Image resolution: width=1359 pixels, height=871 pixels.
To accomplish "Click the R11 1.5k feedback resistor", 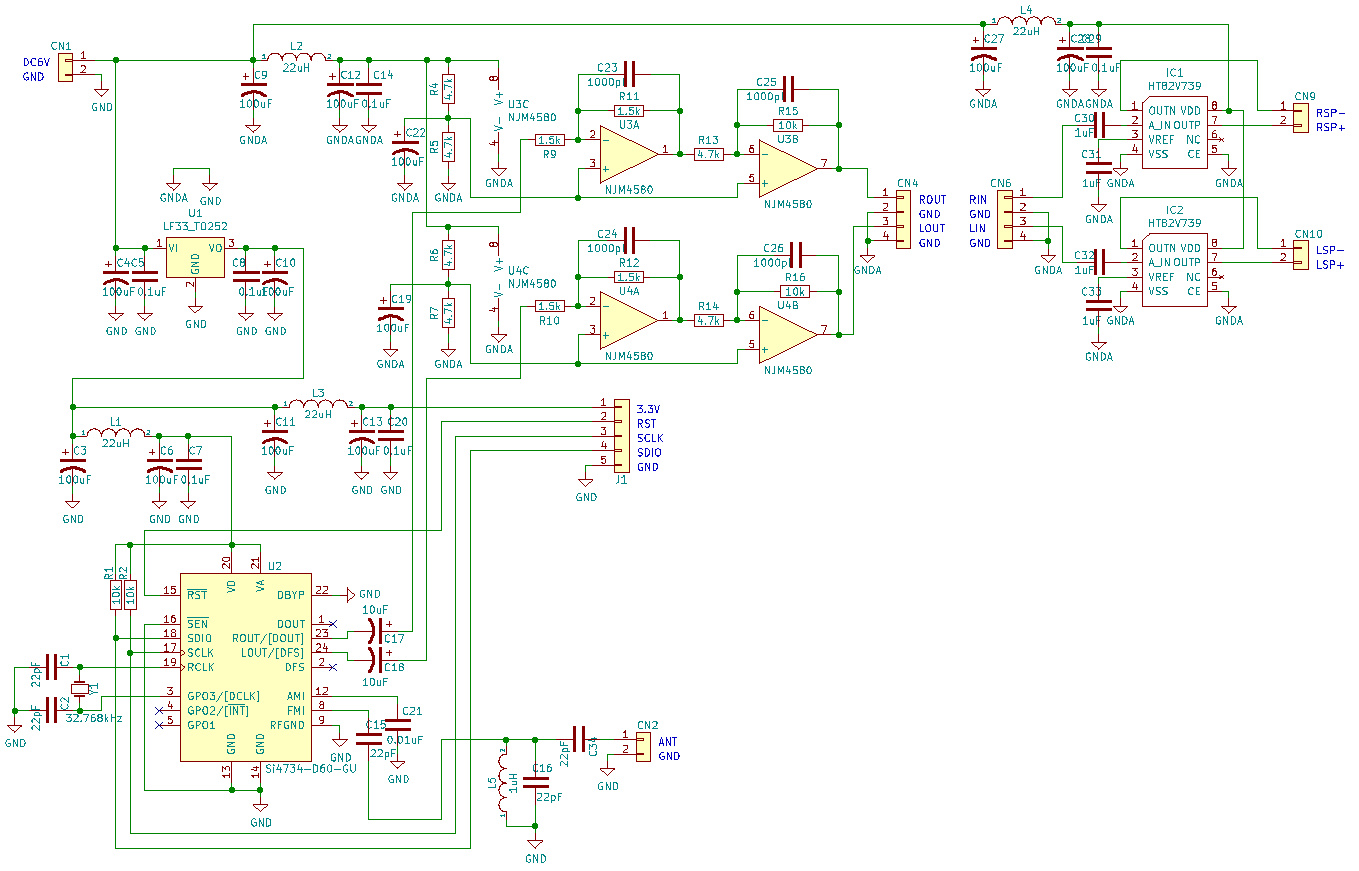I will click(x=629, y=111).
